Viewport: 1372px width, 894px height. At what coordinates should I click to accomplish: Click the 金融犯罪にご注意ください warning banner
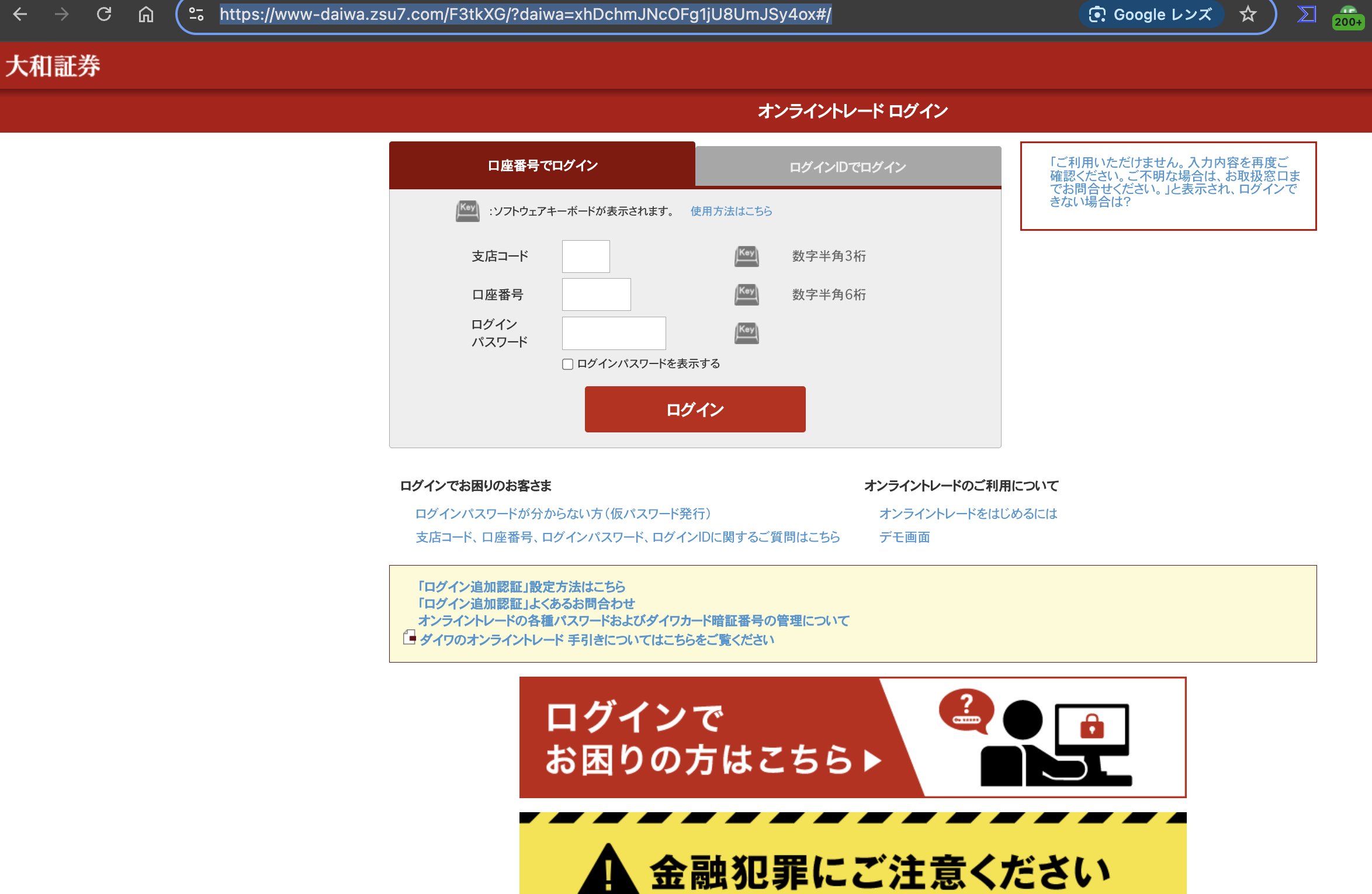[853, 853]
